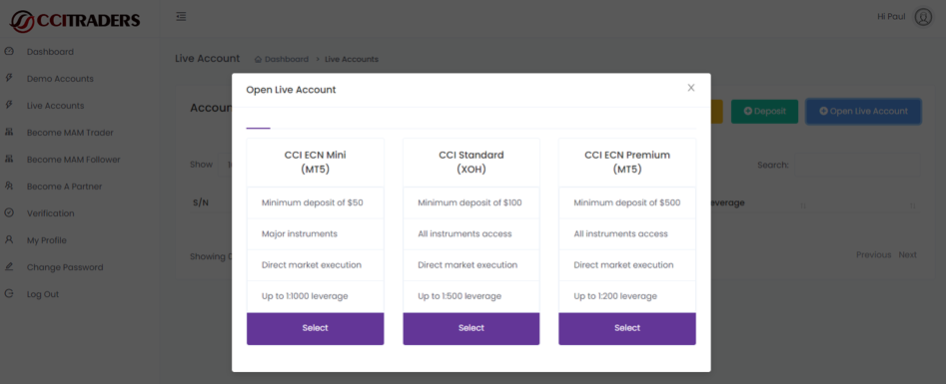
Task: Click the green Deposit button
Action: [x=764, y=112]
